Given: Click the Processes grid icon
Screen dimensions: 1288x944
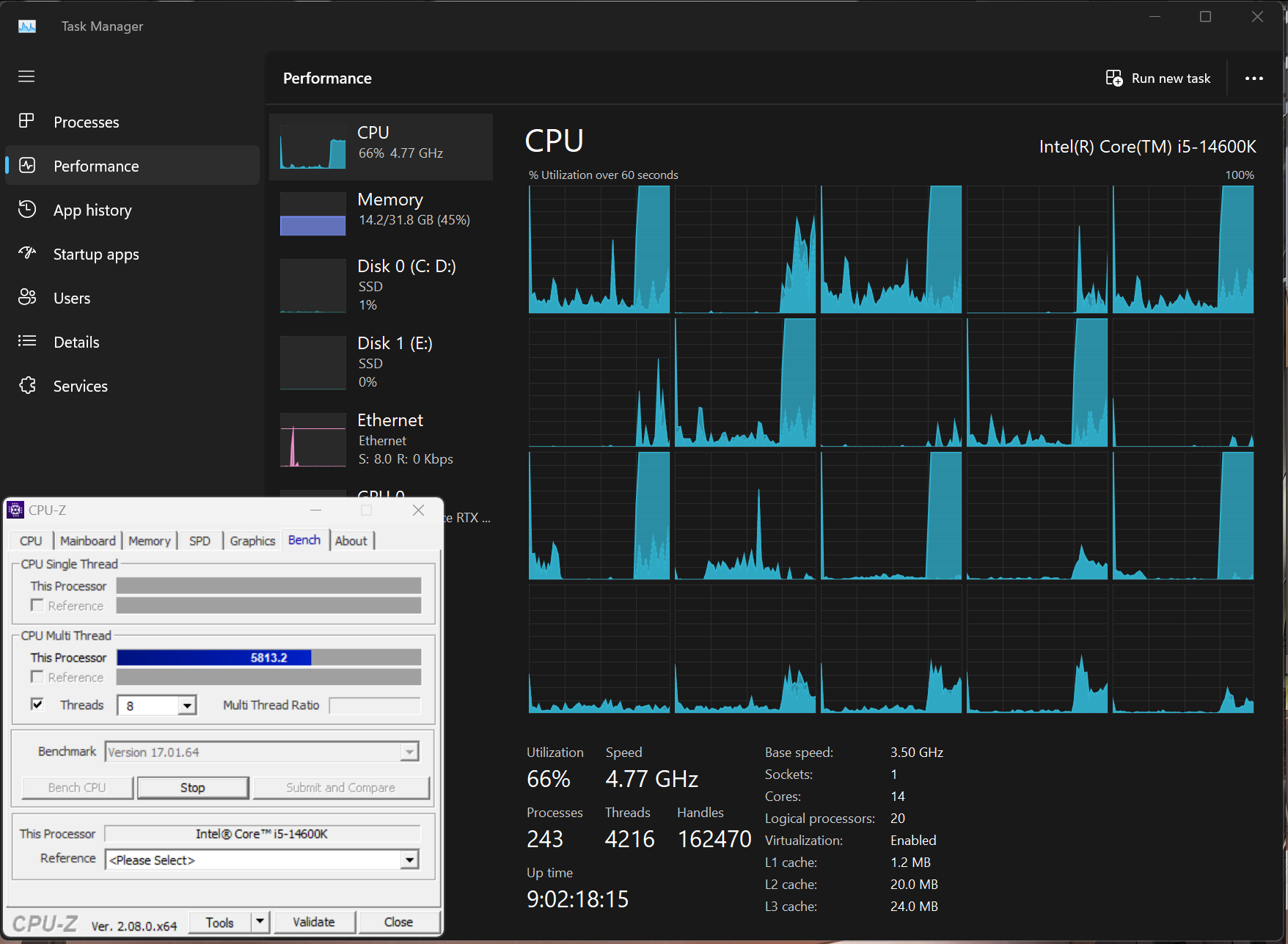Looking at the screenshot, I should (26, 121).
